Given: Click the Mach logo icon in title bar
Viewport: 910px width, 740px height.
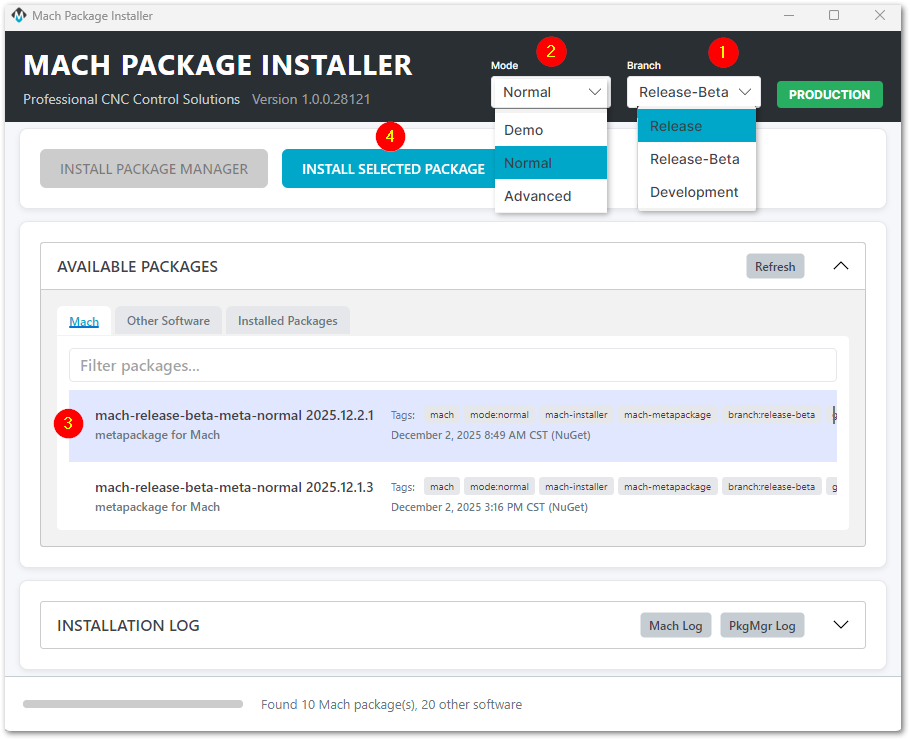Looking at the screenshot, I should (x=19, y=16).
